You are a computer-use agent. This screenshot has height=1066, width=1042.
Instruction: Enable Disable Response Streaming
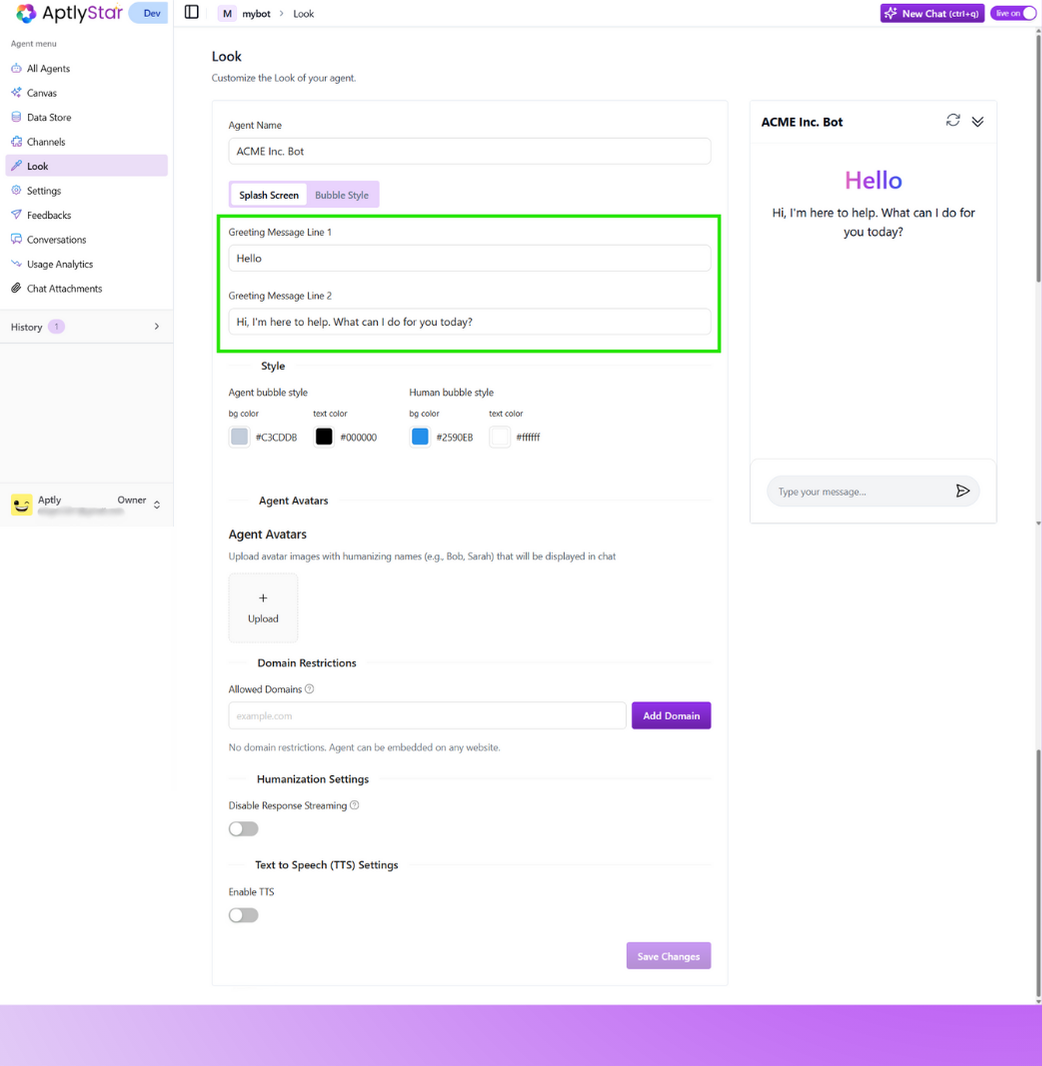[x=243, y=828]
